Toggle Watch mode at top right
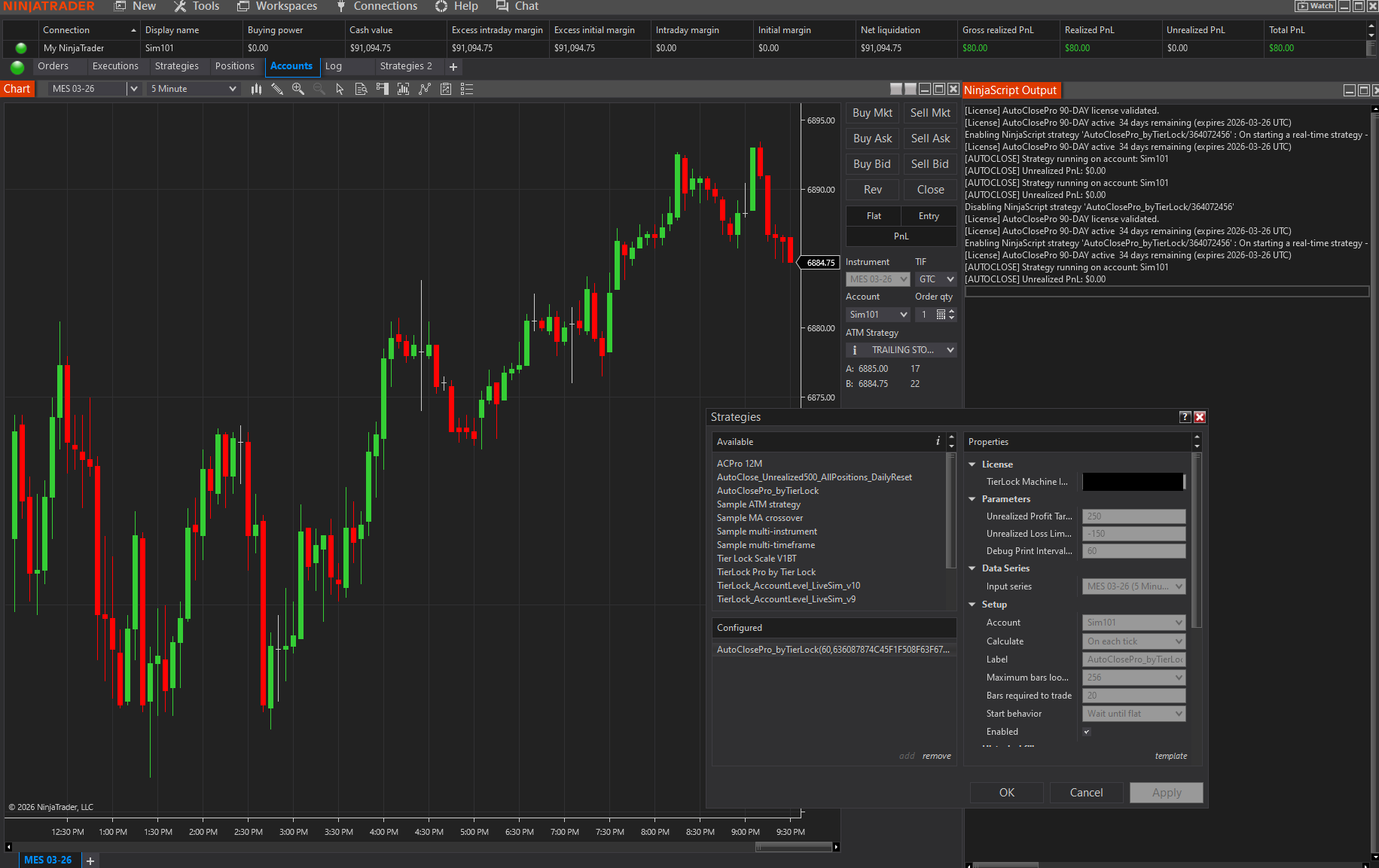This screenshot has width=1379, height=868. pyautogui.click(x=1314, y=6)
